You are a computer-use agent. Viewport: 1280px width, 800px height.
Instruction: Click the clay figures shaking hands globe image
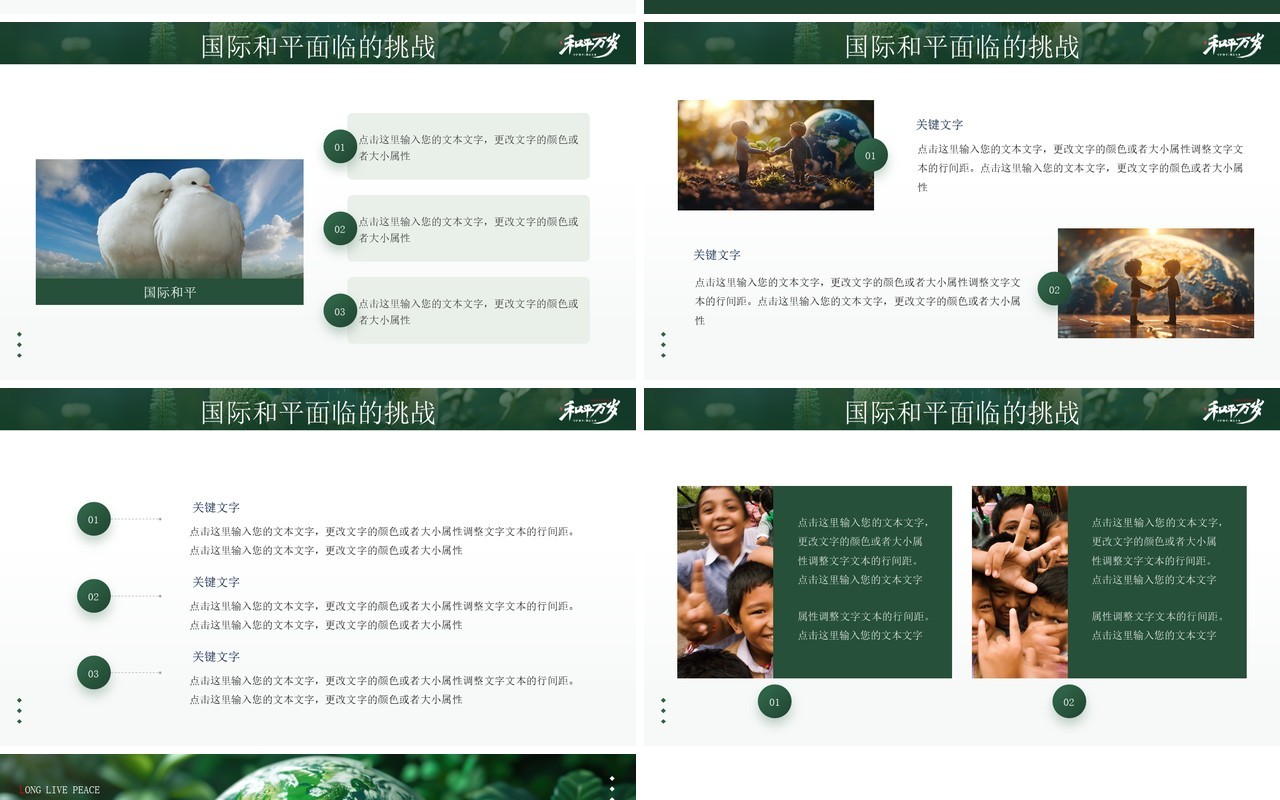click(x=1156, y=283)
